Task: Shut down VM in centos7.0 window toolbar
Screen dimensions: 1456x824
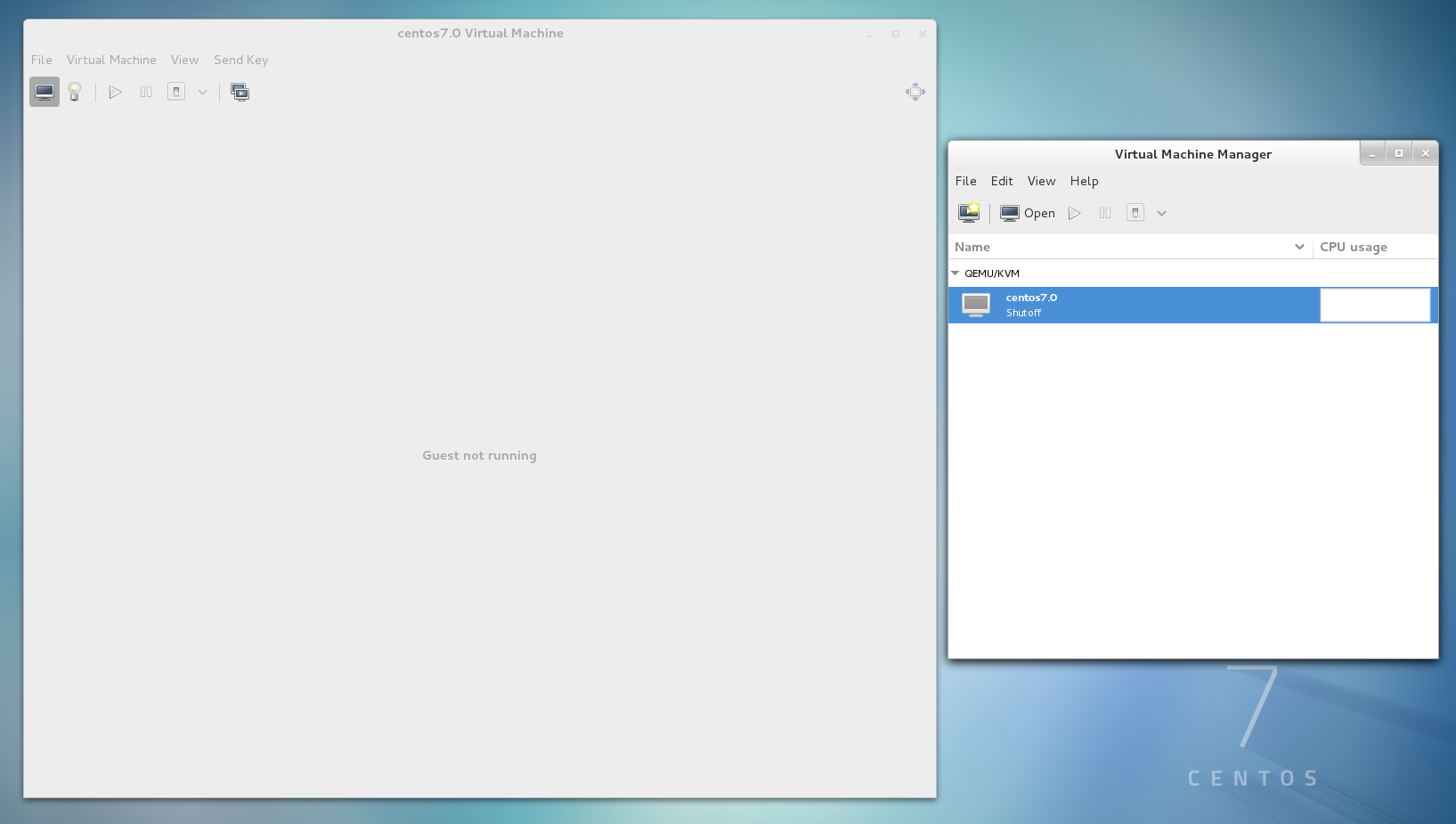Action: pos(176,92)
